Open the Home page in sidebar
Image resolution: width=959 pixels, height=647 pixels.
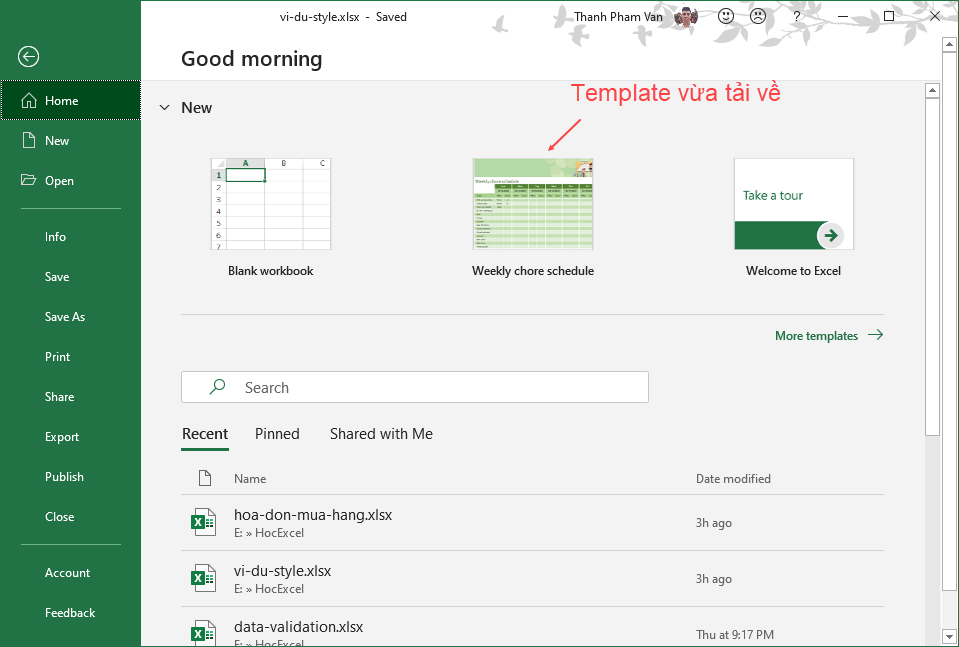tap(70, 100)
